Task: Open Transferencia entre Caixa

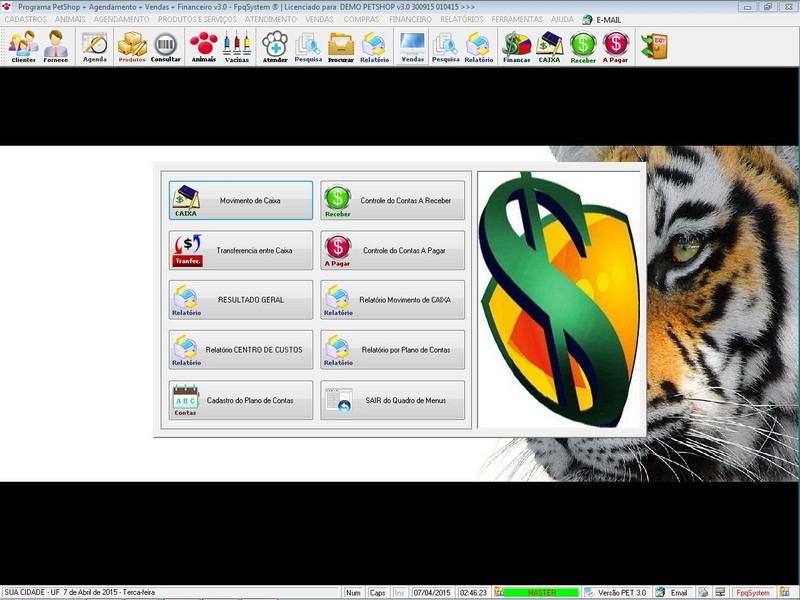Action: click(241, 250)
